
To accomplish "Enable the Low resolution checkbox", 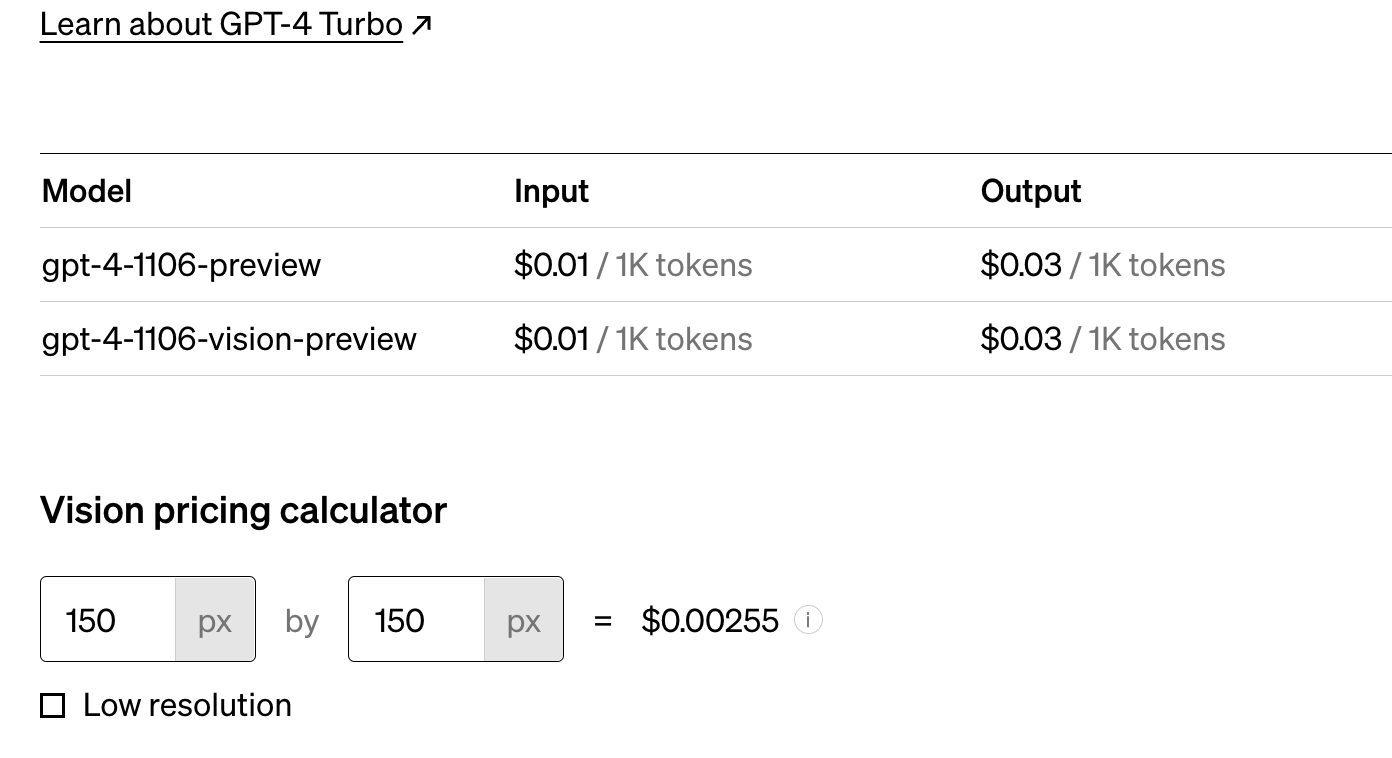I will 53,705.
